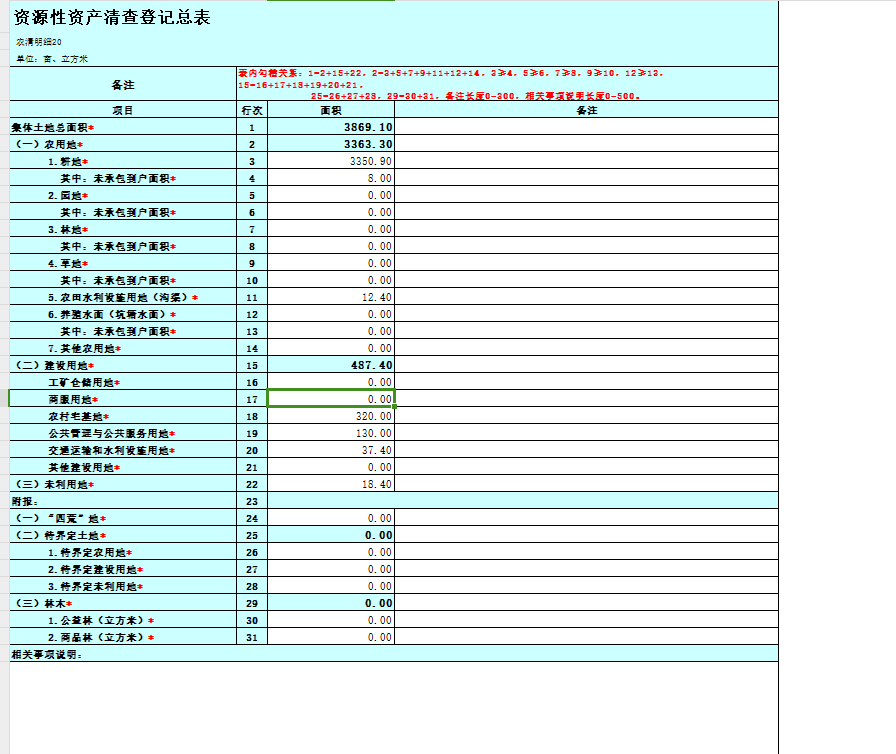
Task: Click the （三）林木 label cell
Action: tap(123, 603)
